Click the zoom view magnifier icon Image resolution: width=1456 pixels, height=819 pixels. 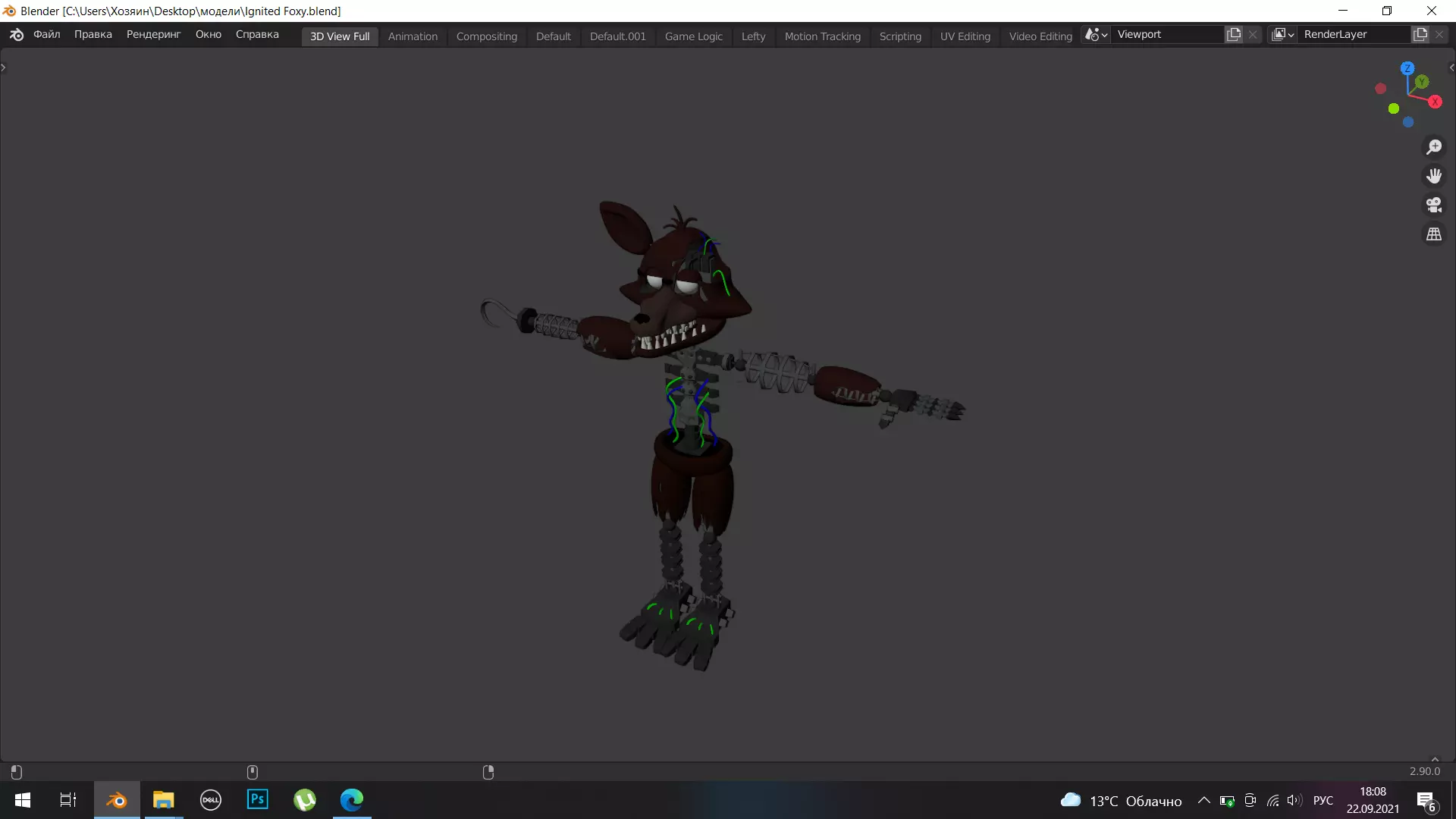[1433, 147]
